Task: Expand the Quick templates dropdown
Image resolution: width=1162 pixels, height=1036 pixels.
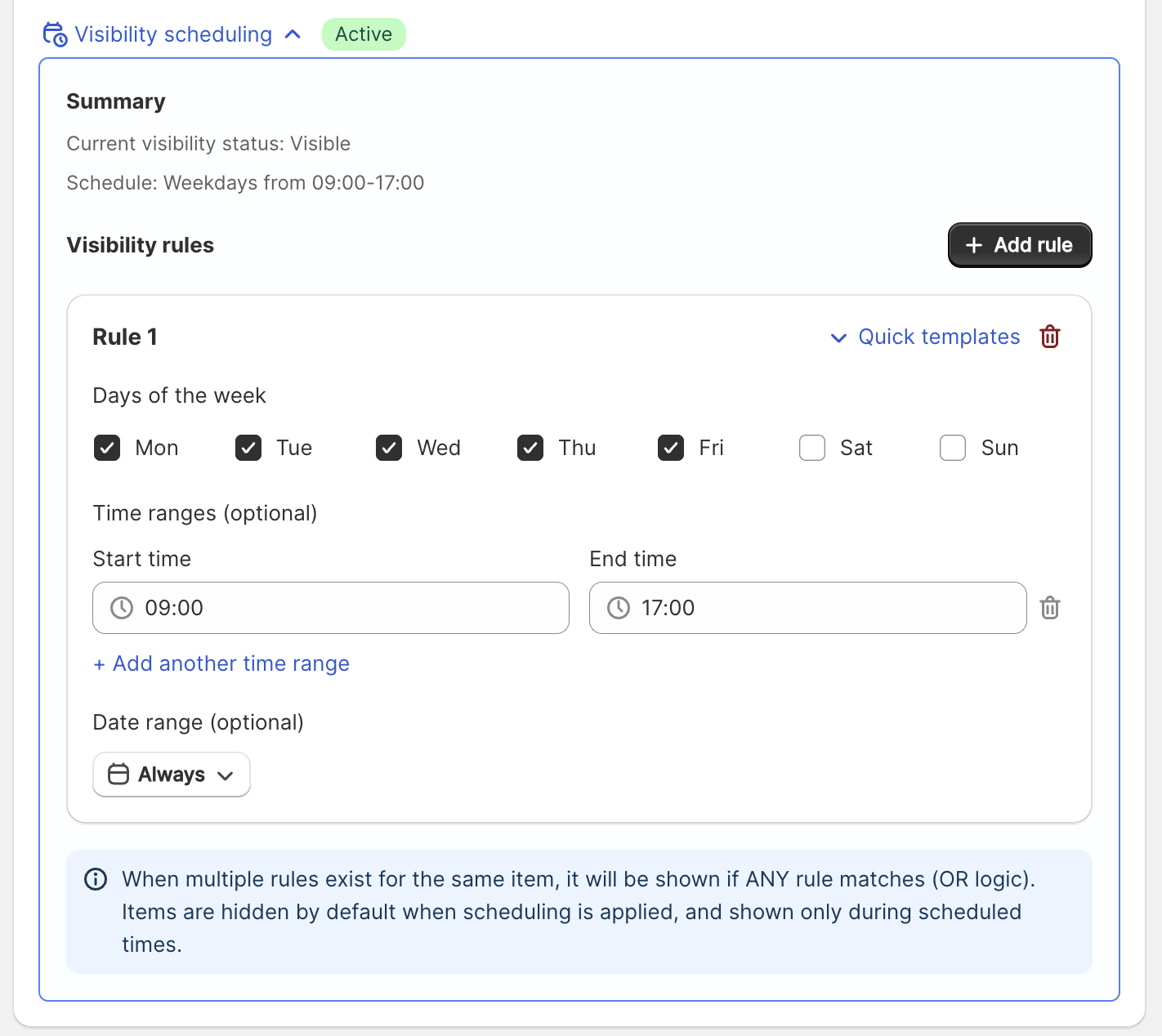Action: 925,337
